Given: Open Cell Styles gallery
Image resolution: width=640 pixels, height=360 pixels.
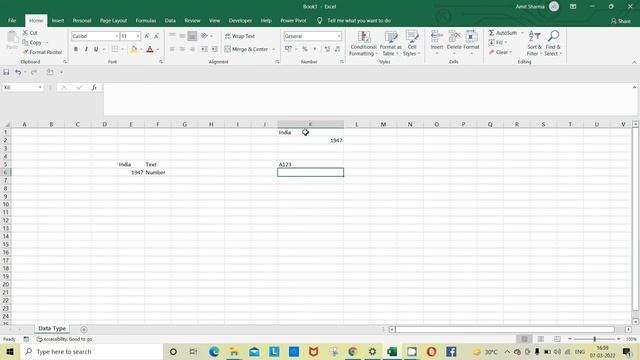Looking at the screenshot, I should click(412, 43).
